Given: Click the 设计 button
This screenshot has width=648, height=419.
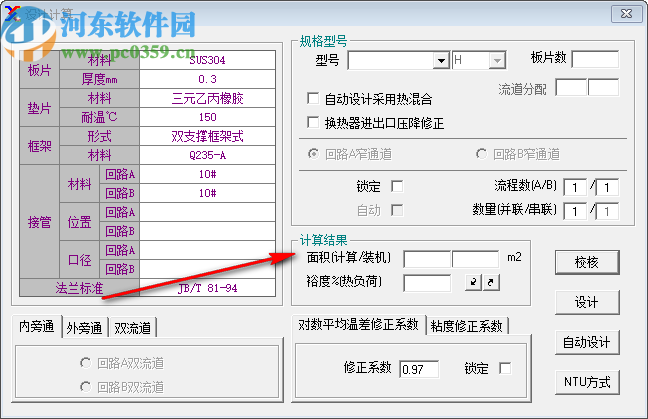Looking at the screenshot, I should tap(587, 302).
